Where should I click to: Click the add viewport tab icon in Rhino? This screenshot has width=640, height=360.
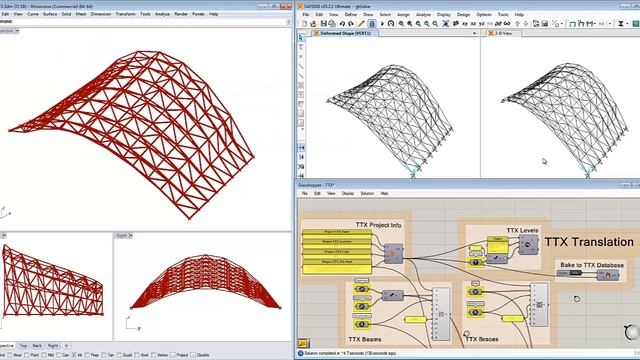pyautogui.click(x=66, y=346)
